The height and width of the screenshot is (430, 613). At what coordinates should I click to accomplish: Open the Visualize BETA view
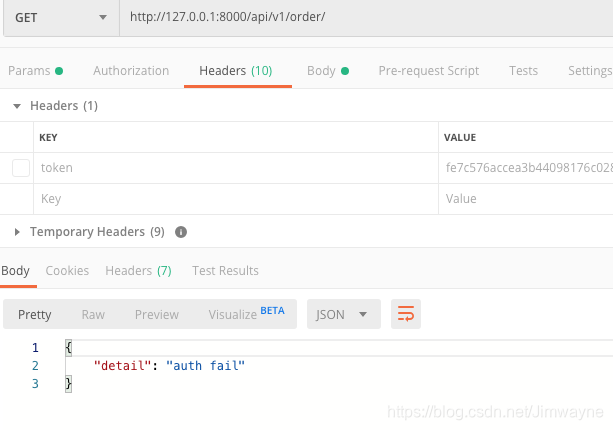pos(246,314)
